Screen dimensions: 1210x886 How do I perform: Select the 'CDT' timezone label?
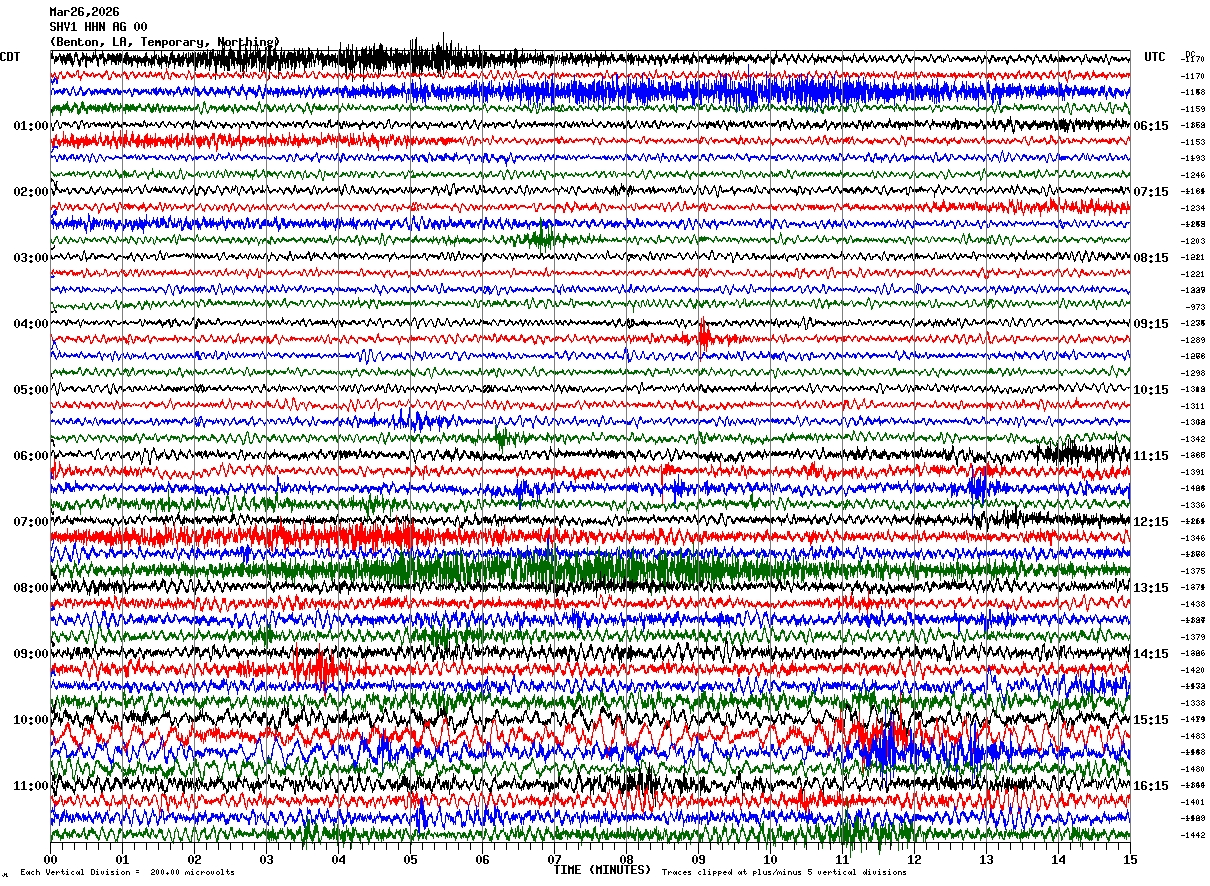10,57
